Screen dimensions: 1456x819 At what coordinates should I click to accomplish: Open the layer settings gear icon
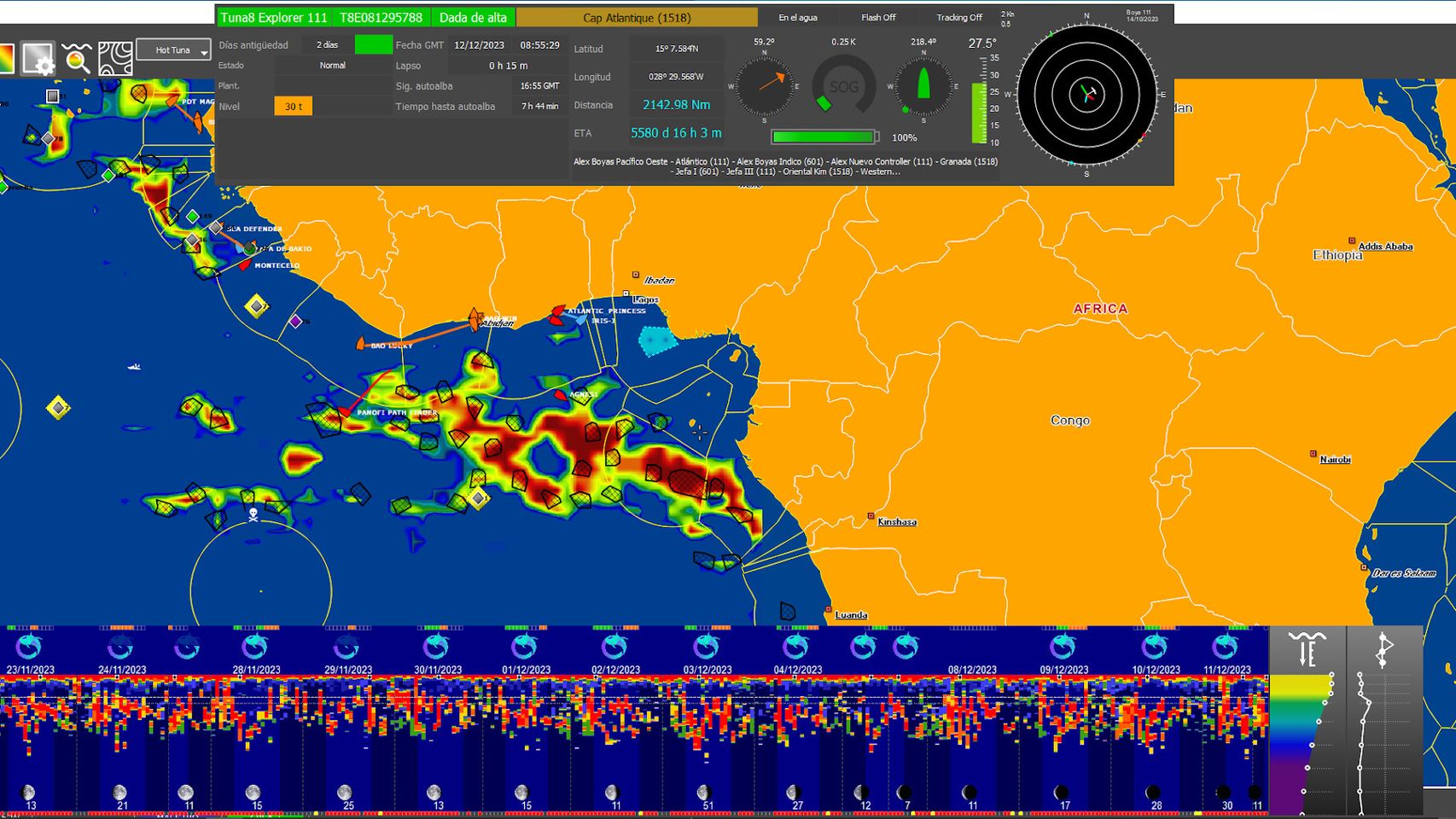point(38,59)
